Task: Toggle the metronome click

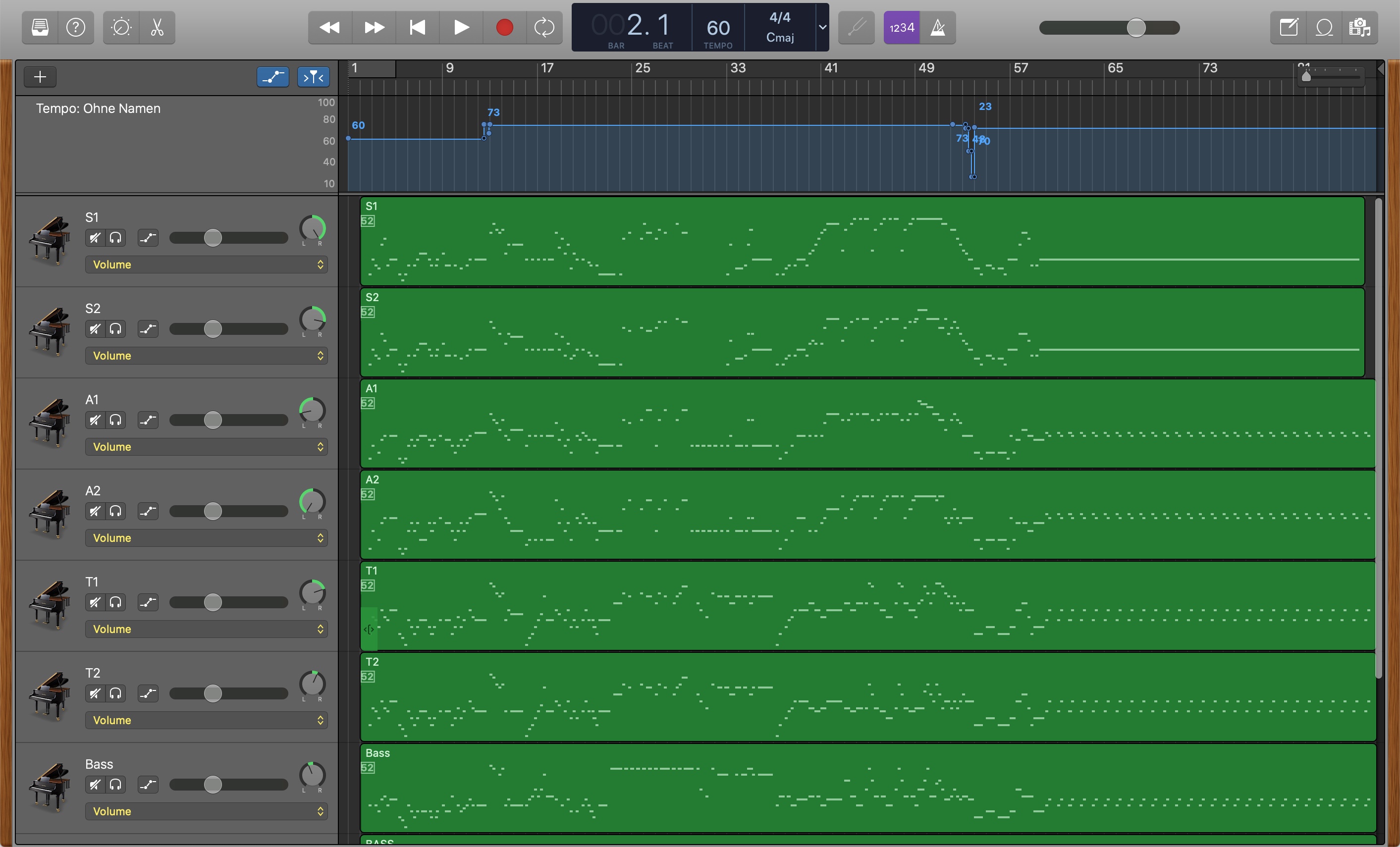Action: click(937, 27)
